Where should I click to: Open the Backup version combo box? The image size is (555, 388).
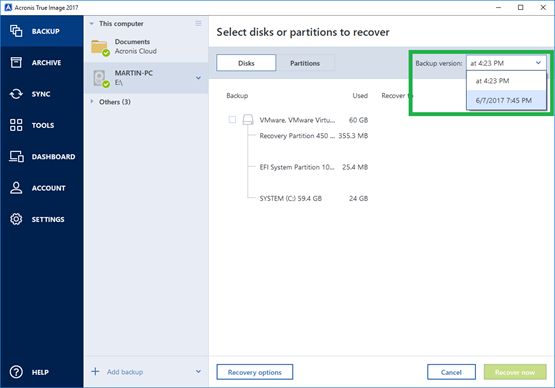[506, 63]
